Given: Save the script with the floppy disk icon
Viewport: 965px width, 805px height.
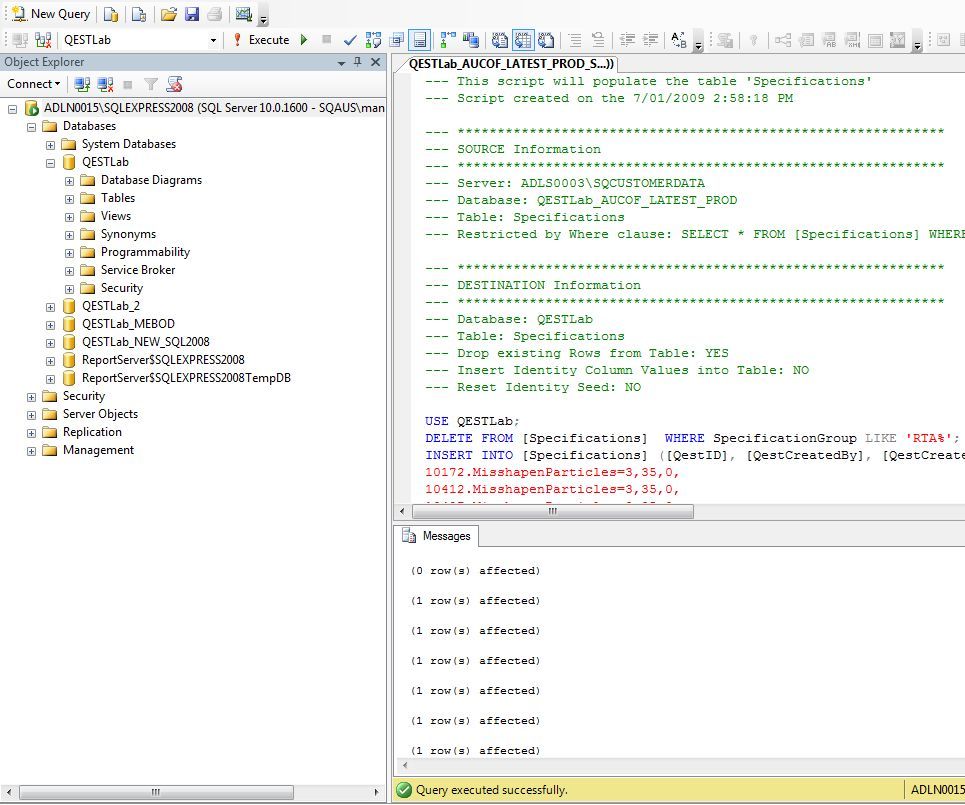Looking at the screenshot, I should click(x=191, y=14).
